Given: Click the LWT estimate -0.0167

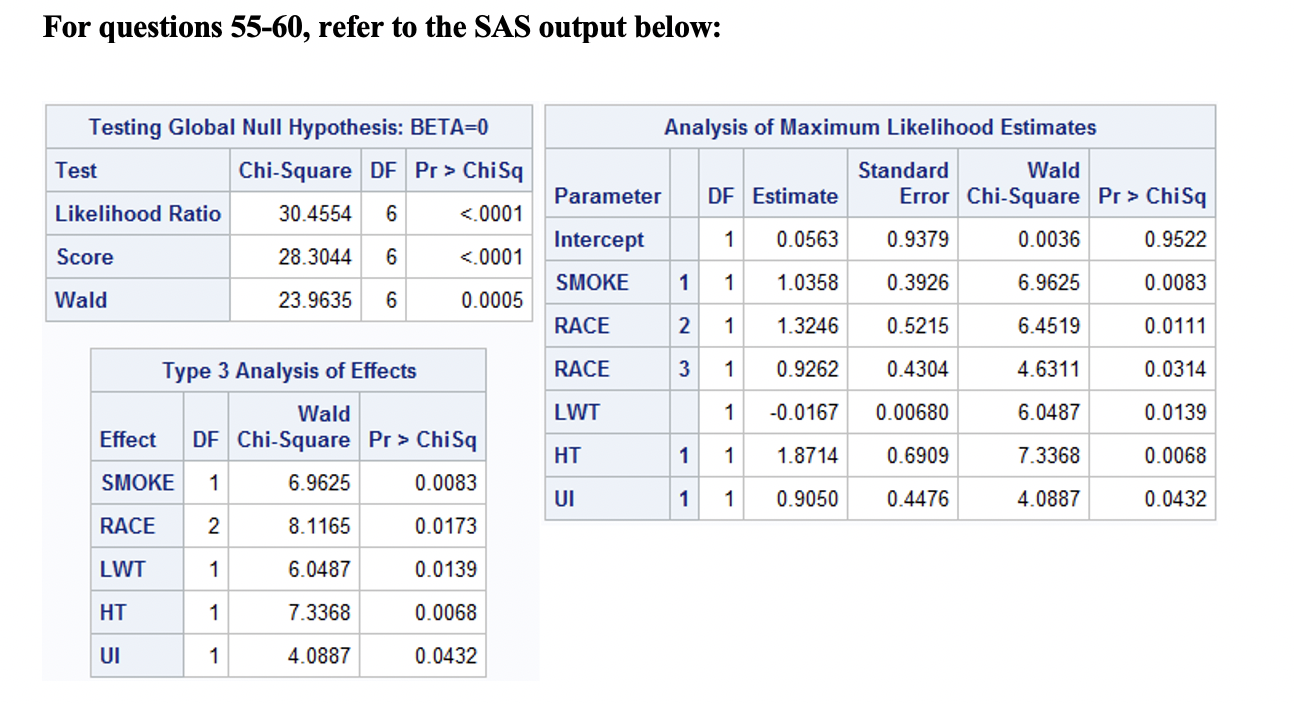Looking at the screenshot, I should [805, 412].
